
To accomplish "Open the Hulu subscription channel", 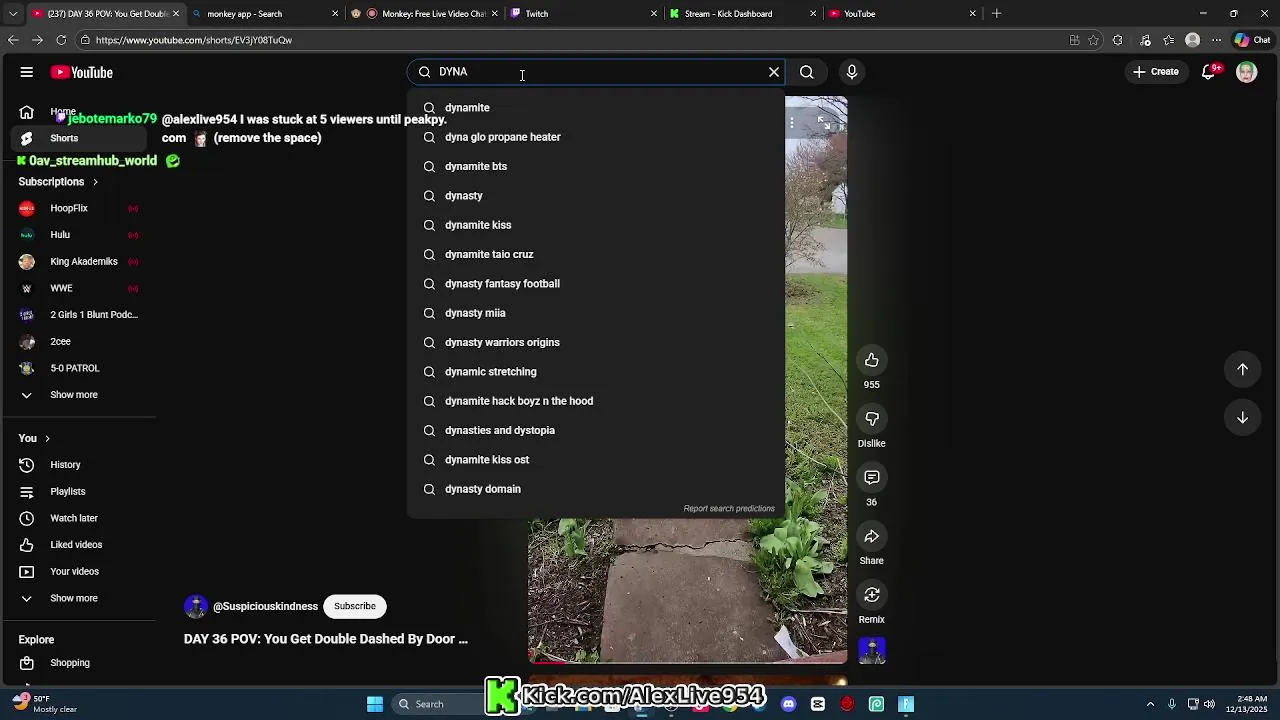I will [x=78, y=235].
